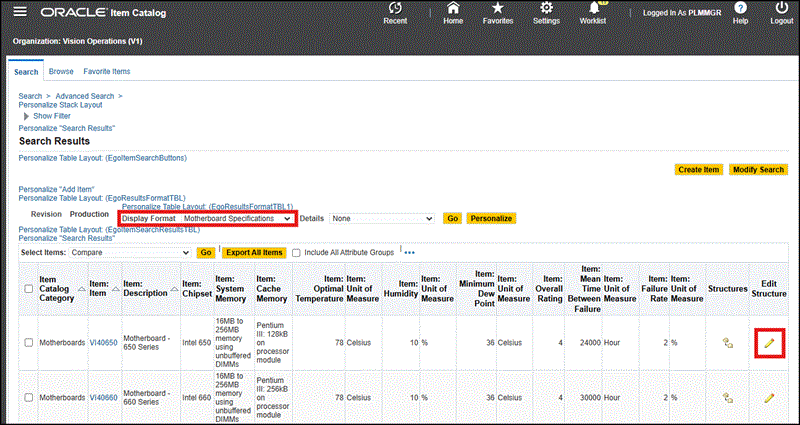The width and height of the screenshot is (800, 425).
Task: Check the VI40650 row checkbox
Action: 29,343
